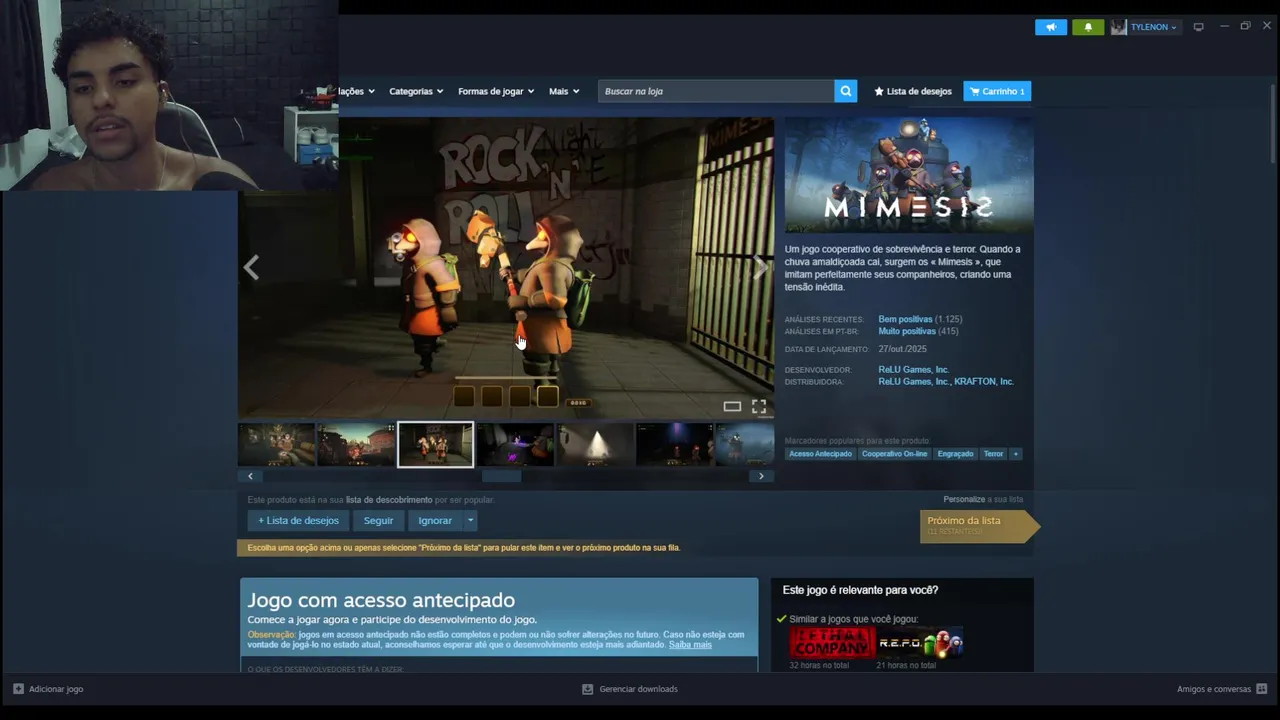Open the 'Saiba mais' early access link
The width and height of the screenshot is (1280, 720).
tap(690, 645)
